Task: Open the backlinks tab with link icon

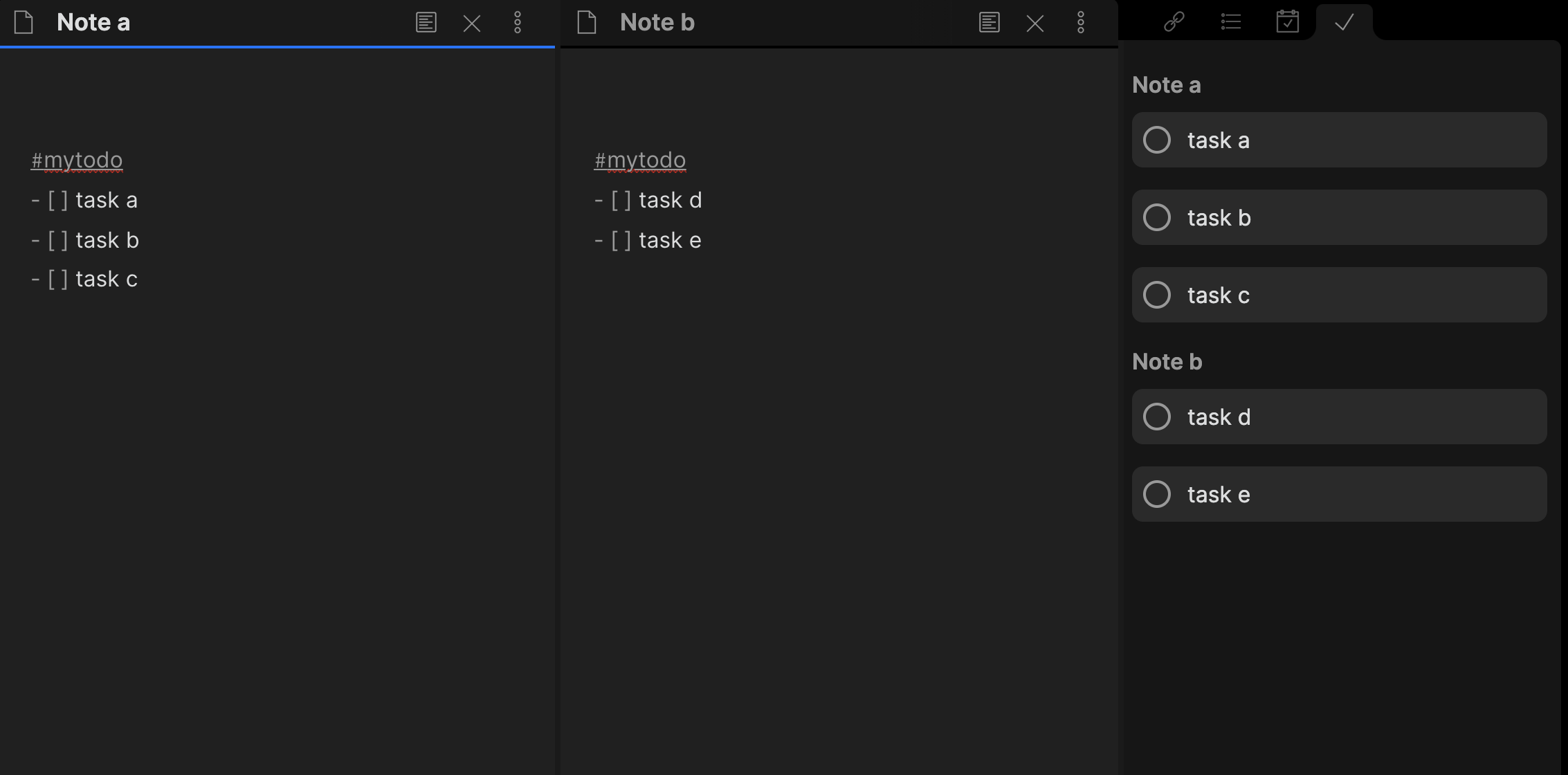Action: [1174, 22]
